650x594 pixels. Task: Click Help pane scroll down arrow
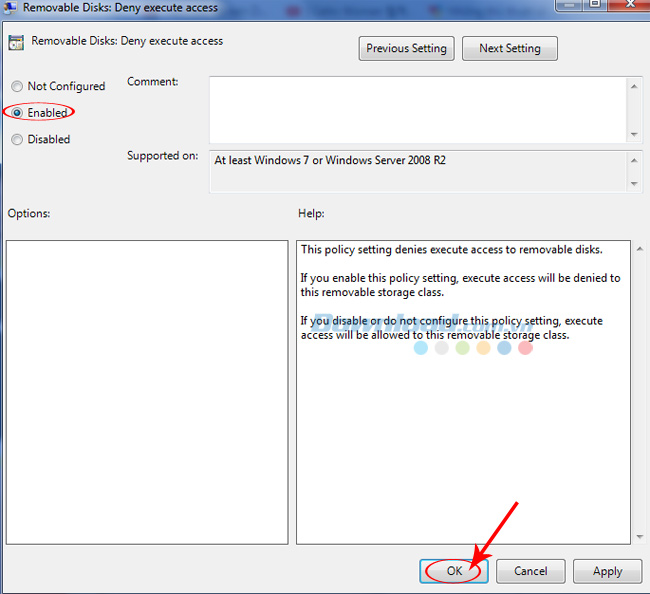coord(640,537)
